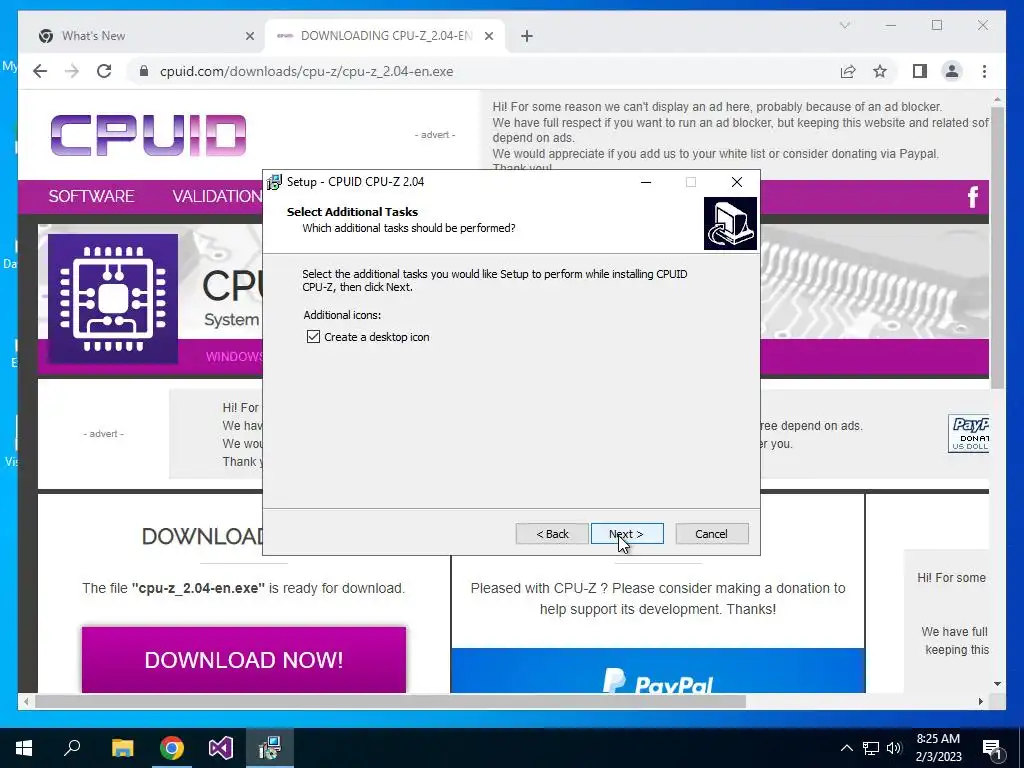
Task: Click the PayPal donate banner
Action: coord(658,671)
